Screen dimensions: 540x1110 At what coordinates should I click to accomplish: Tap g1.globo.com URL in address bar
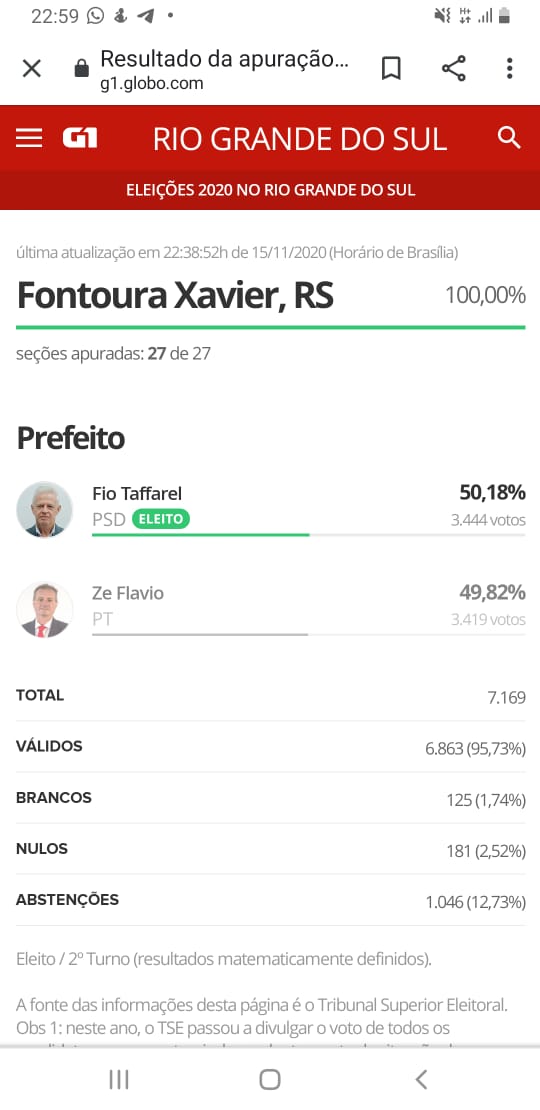pyautogui.click(x=151, y=84)
